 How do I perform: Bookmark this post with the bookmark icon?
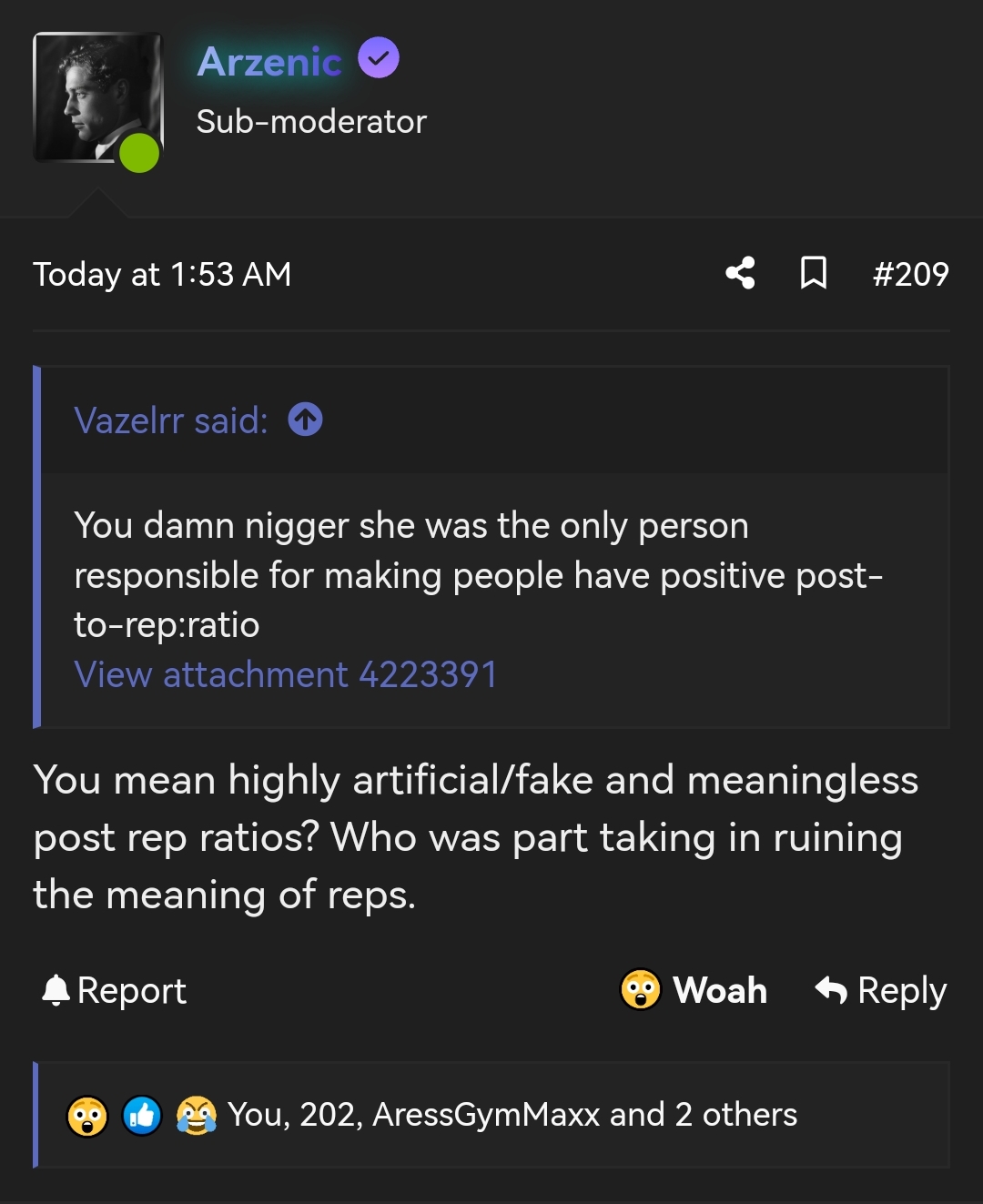(813, 273)
